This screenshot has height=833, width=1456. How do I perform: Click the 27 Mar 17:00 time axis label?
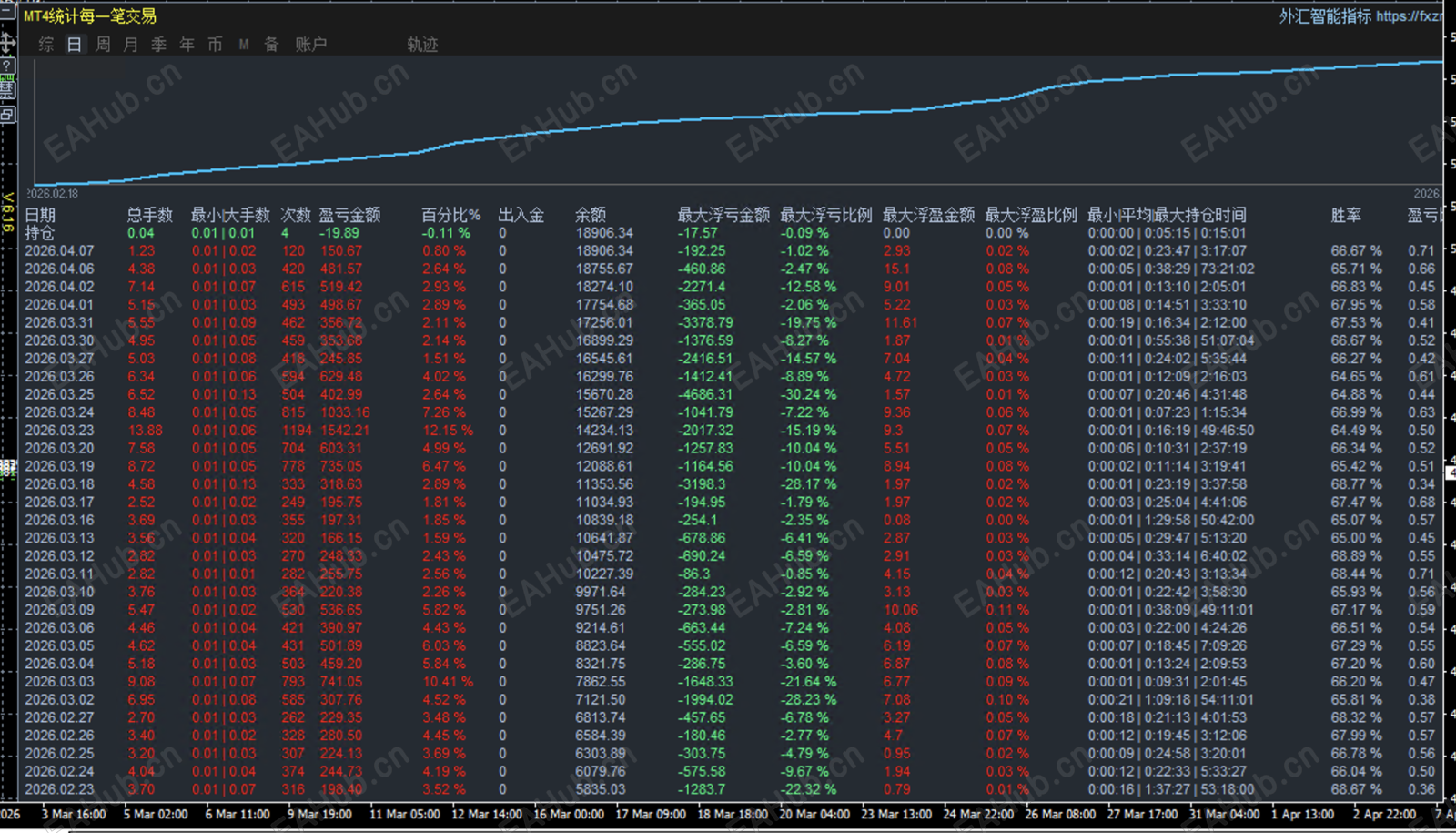[1142, 814]
